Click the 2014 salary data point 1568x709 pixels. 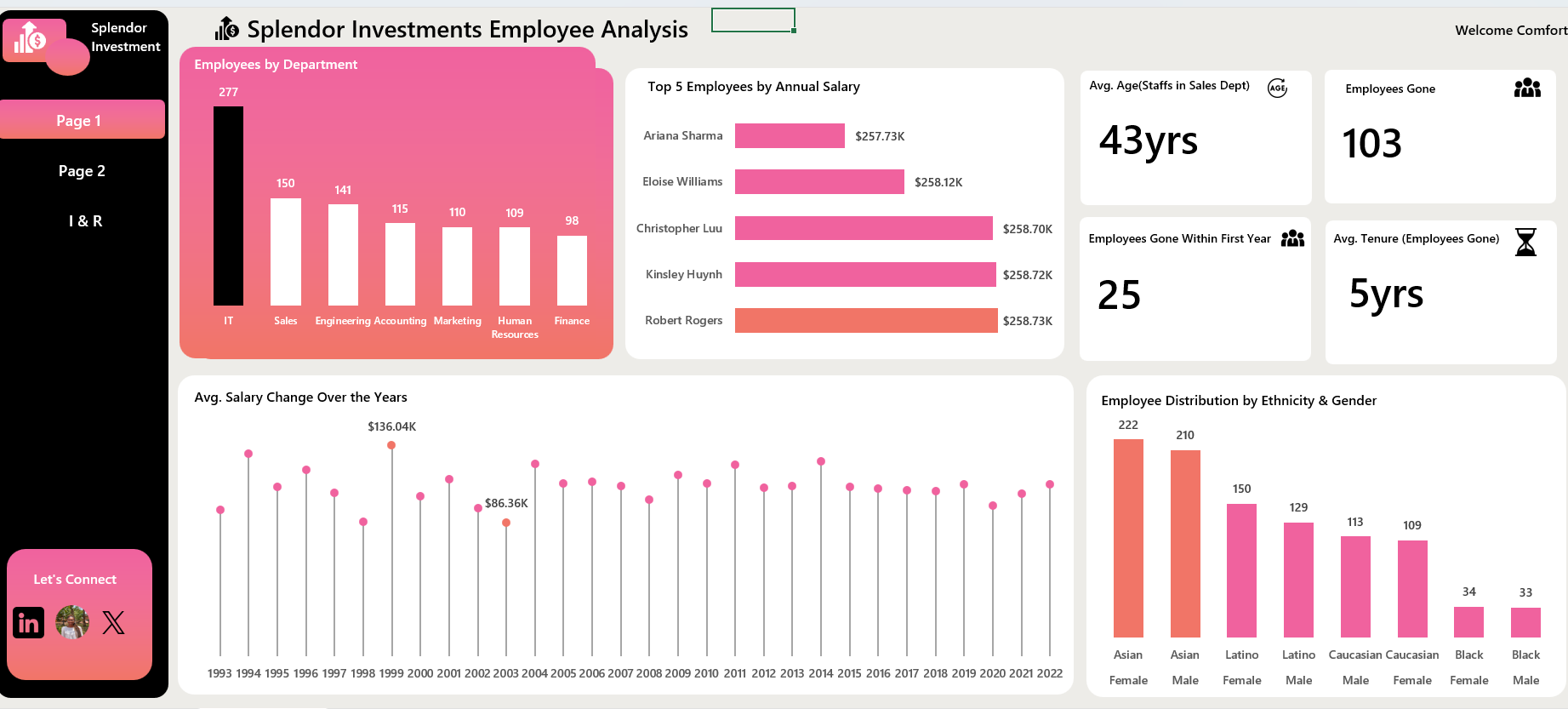coord(821,461)
